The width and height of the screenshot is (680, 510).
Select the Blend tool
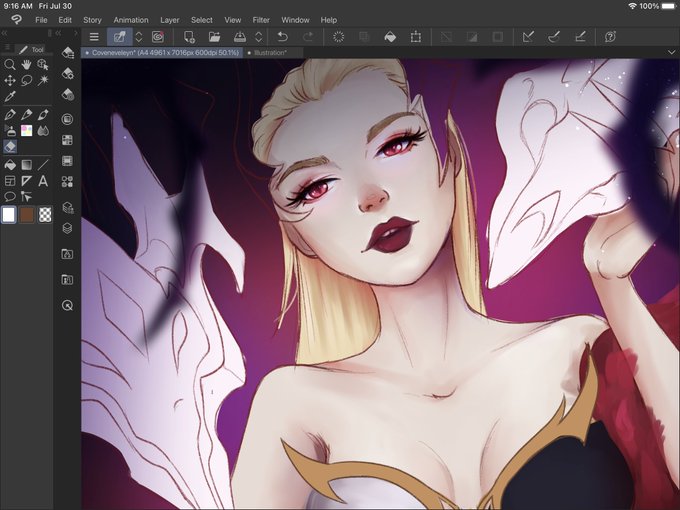click(x=42, y=131)
